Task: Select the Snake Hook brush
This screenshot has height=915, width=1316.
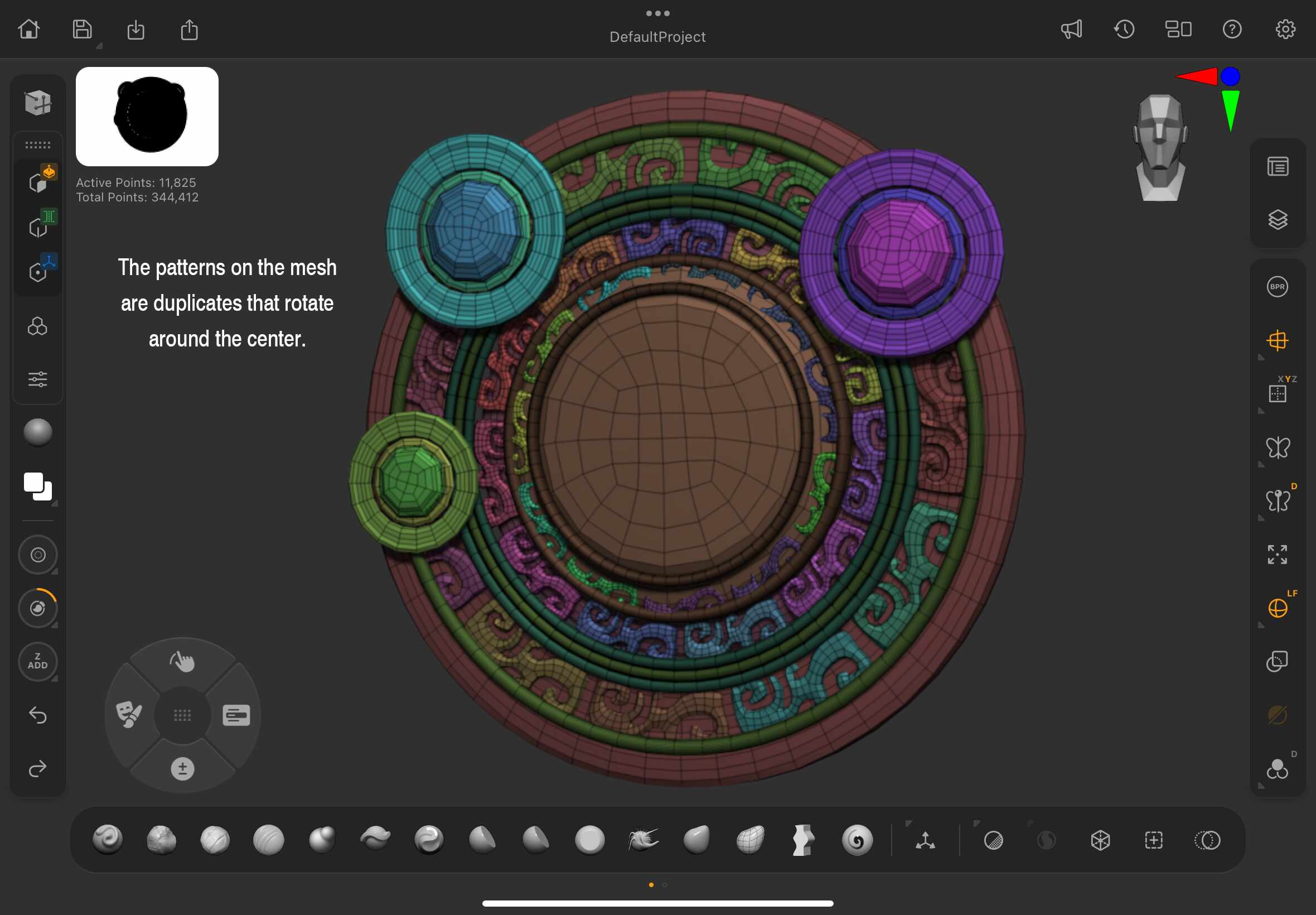Action: pos(643,840)
